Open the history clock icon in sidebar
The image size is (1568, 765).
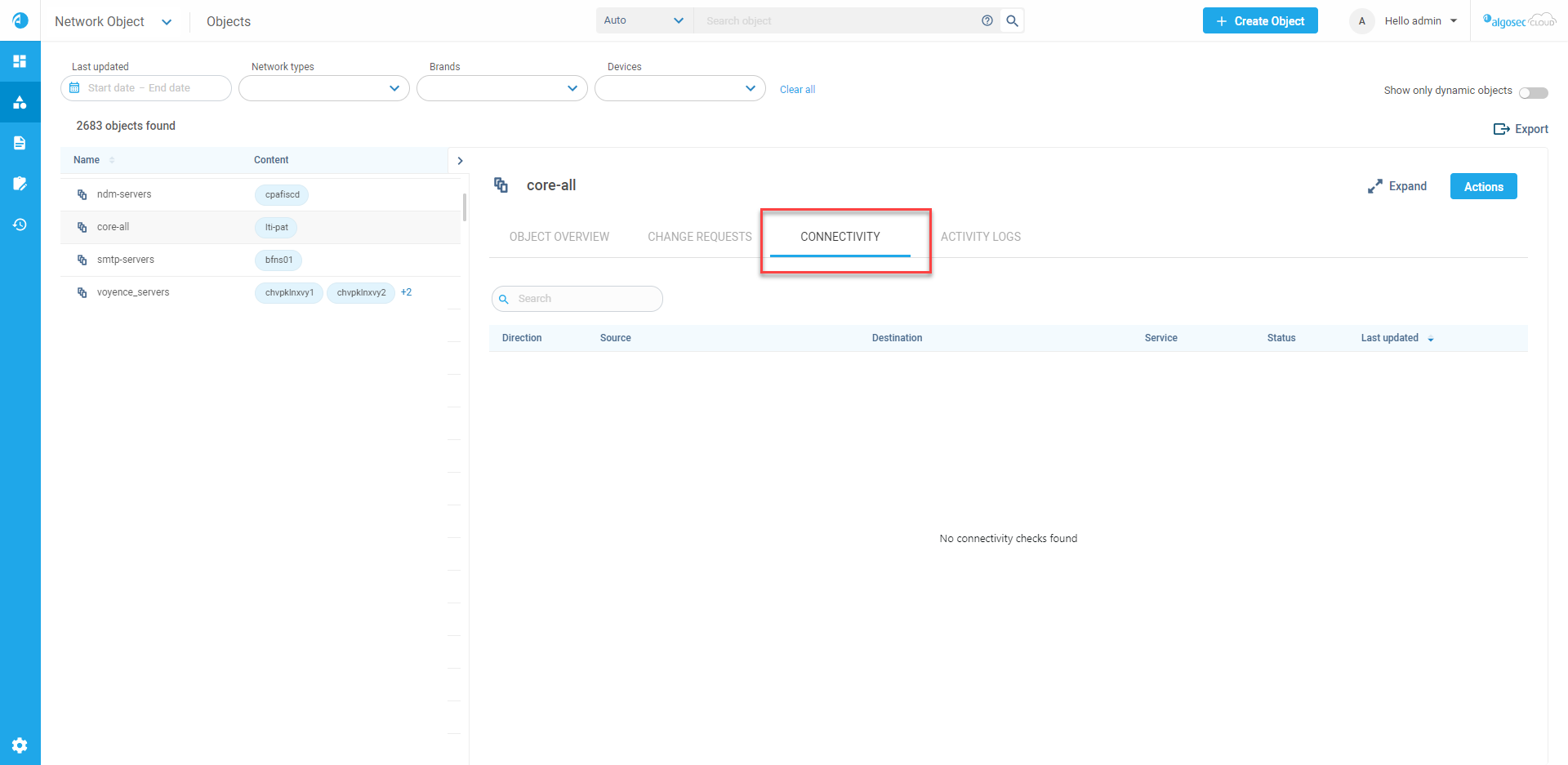[x=20, y=225]
